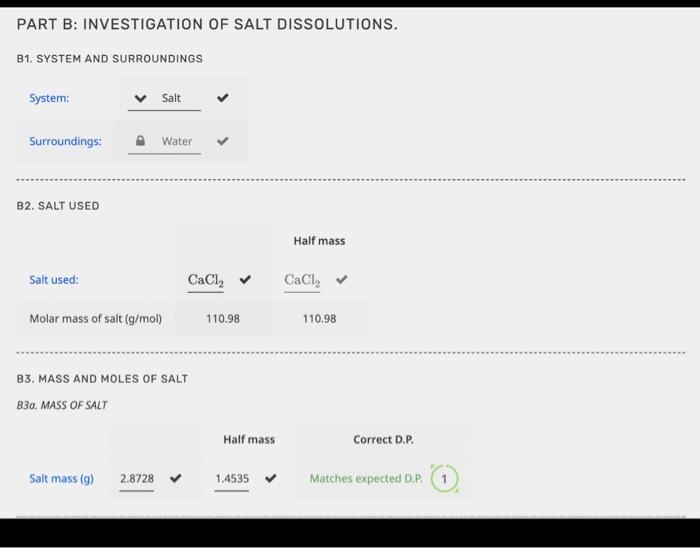The width and height of the screenshot is (700, 548).
Task: Click the Part B Investigation title
Action: pyautogui.click(x=207, y=24)
